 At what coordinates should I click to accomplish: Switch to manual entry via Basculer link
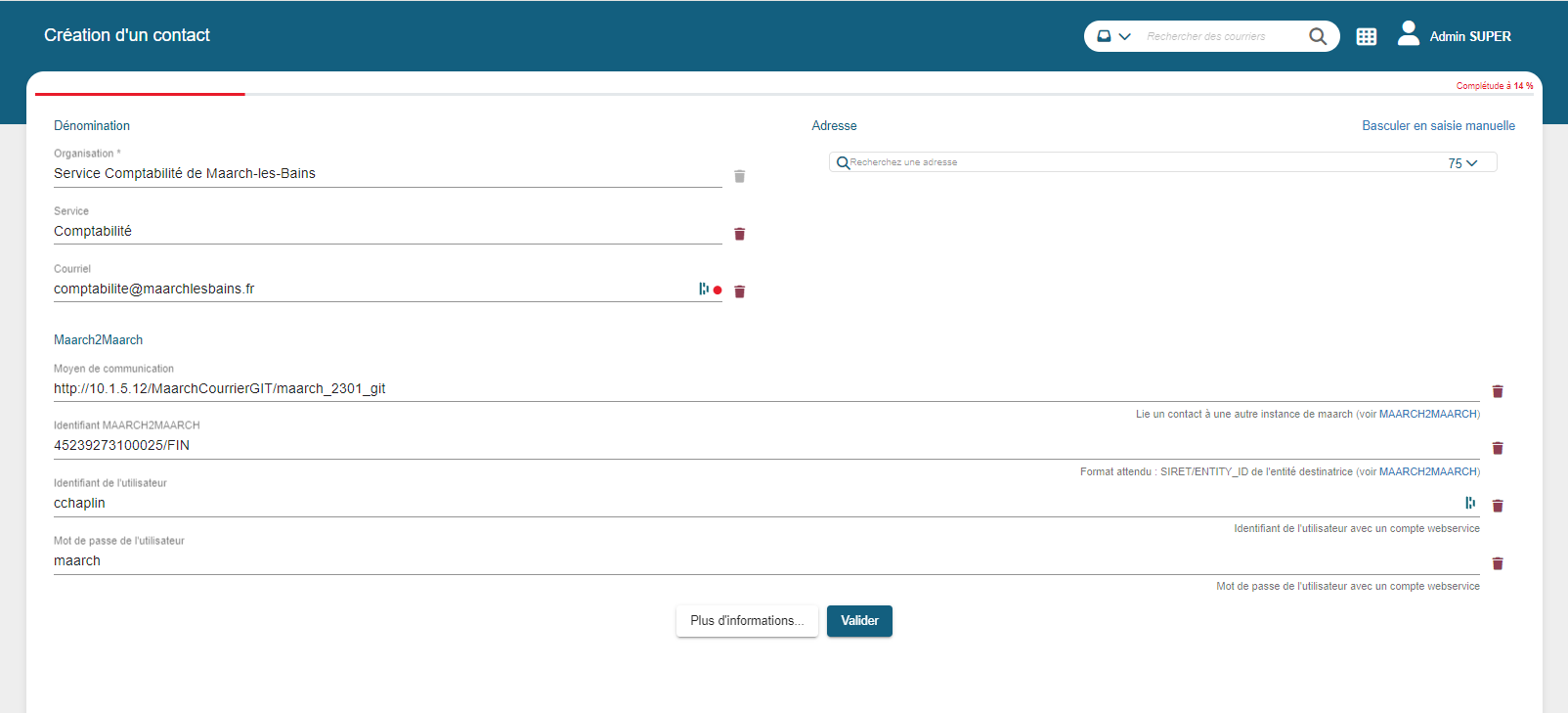(x=1438, y=126)
